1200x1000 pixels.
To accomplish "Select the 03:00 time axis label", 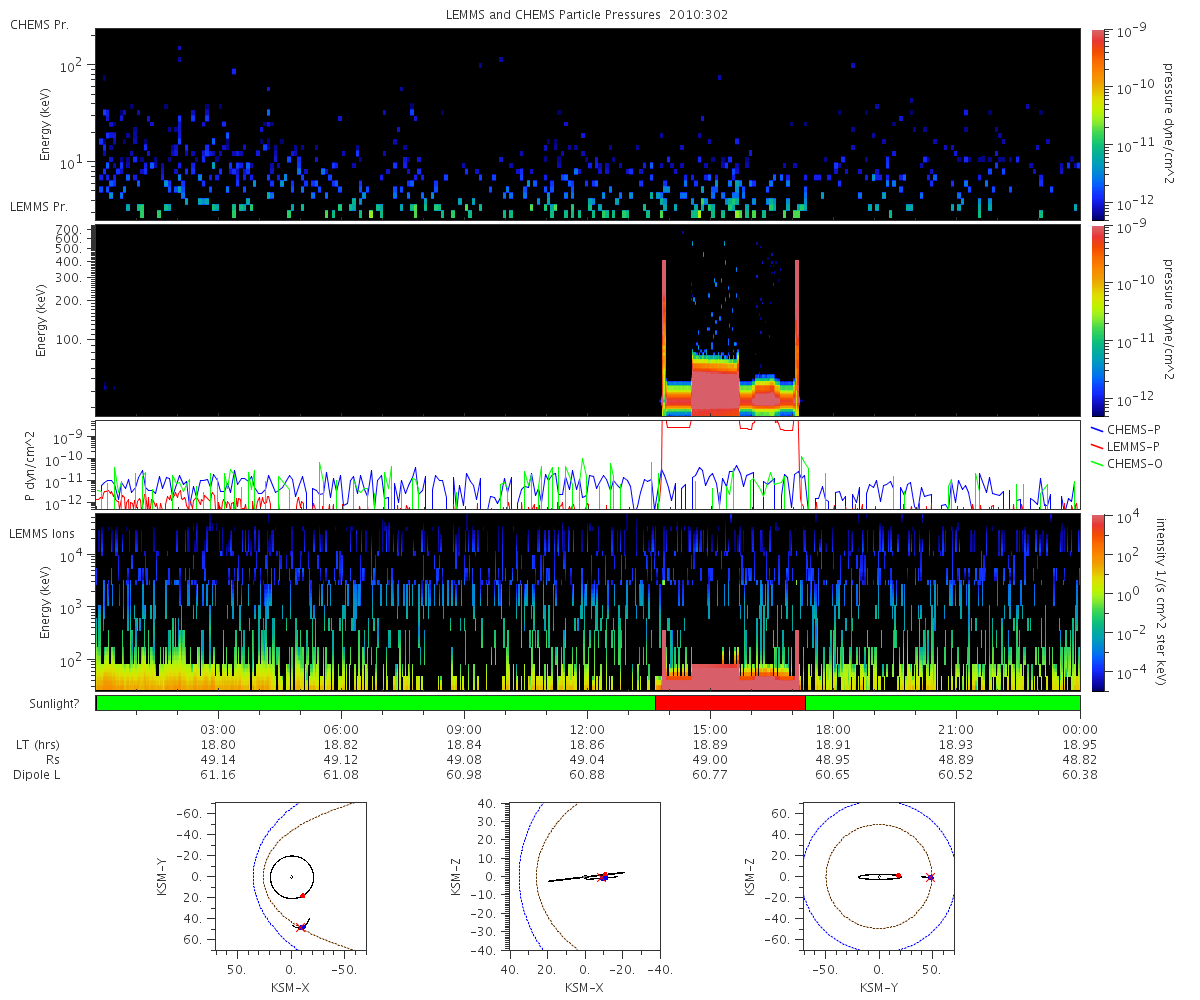I will pos(218,732).
